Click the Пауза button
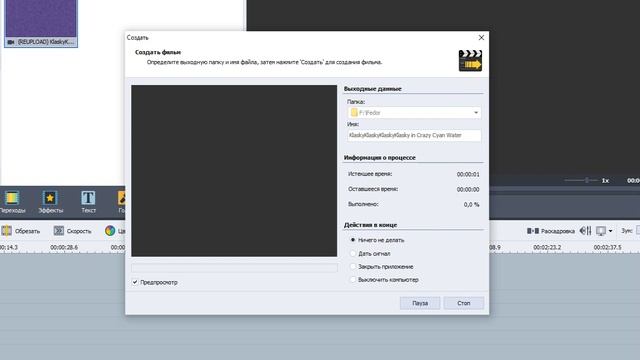 [420, 303]
